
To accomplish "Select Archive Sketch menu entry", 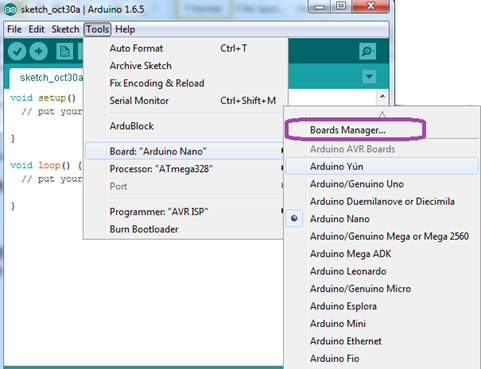I will click(x=185, y=66).
